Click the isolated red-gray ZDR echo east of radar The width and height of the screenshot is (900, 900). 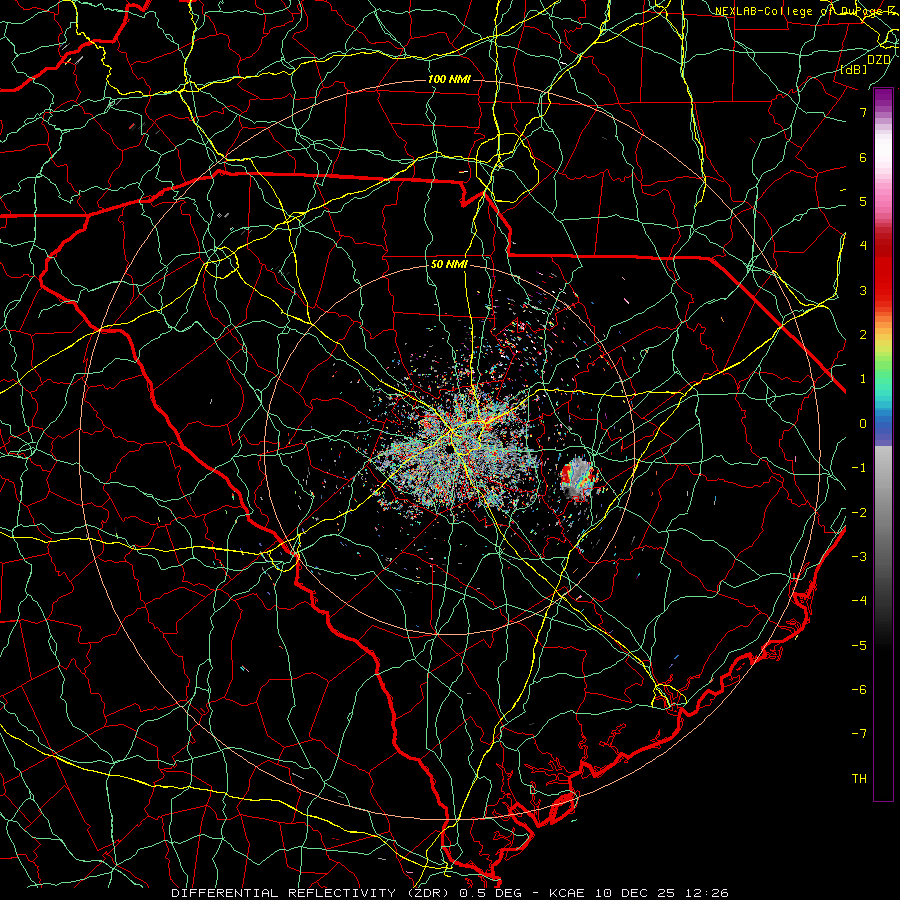[578, 478]
